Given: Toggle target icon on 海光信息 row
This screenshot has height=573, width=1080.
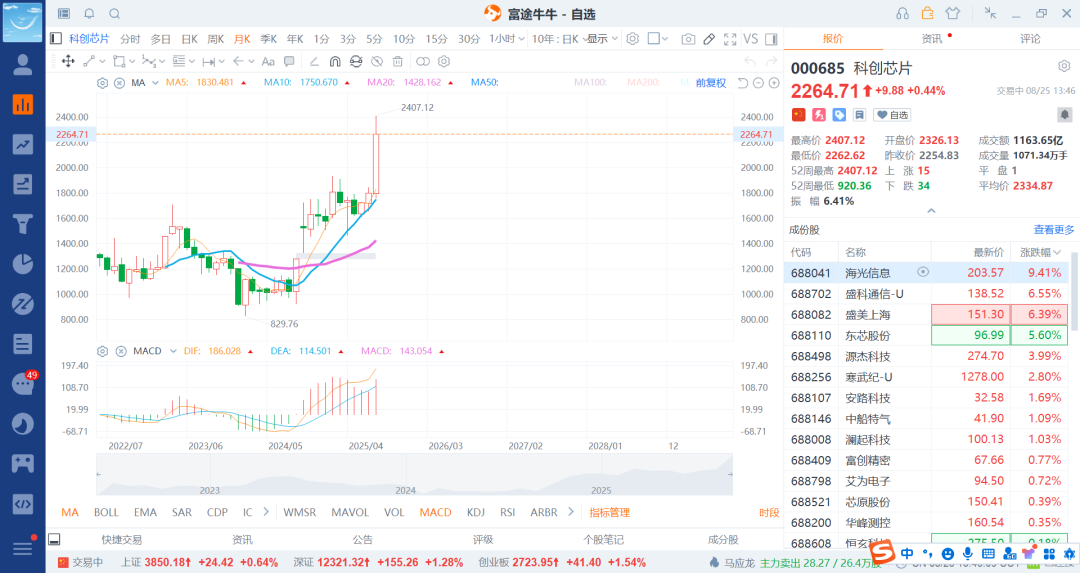Looking at the screenshot, I should (923, 272).
